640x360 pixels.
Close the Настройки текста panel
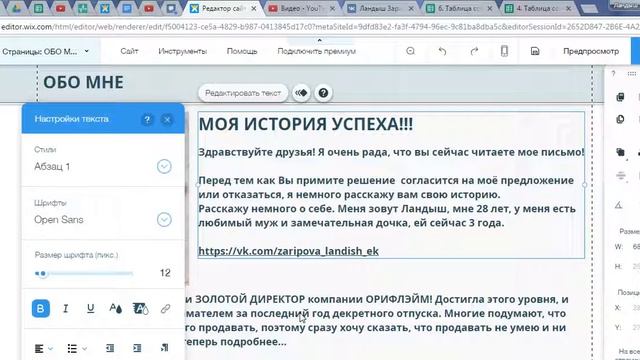167,120
